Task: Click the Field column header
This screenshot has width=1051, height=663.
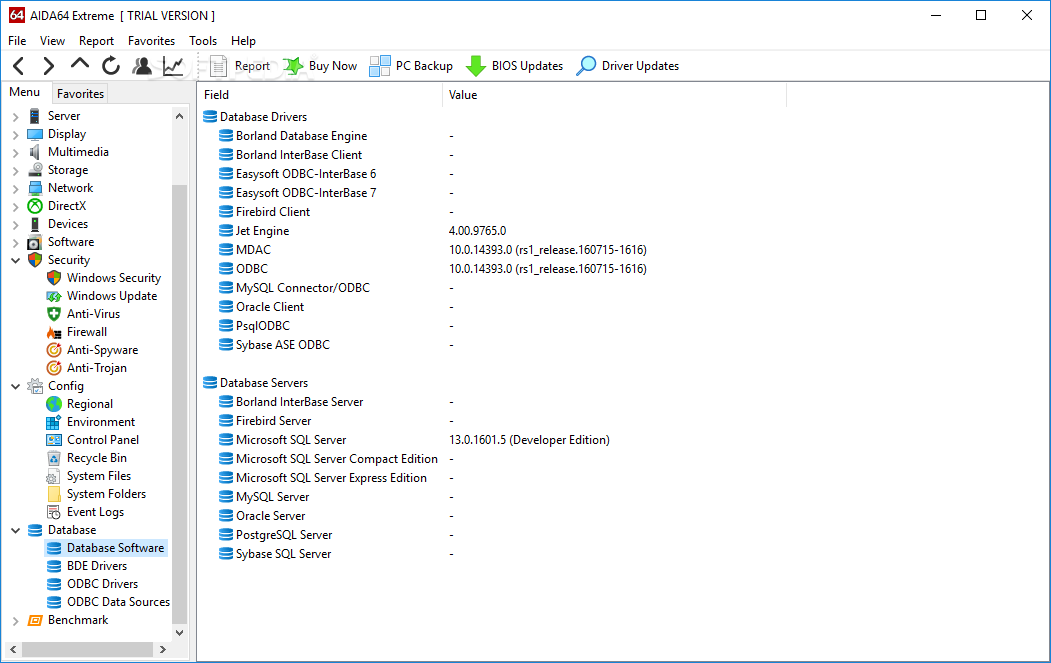Action: tap(320, 95)
